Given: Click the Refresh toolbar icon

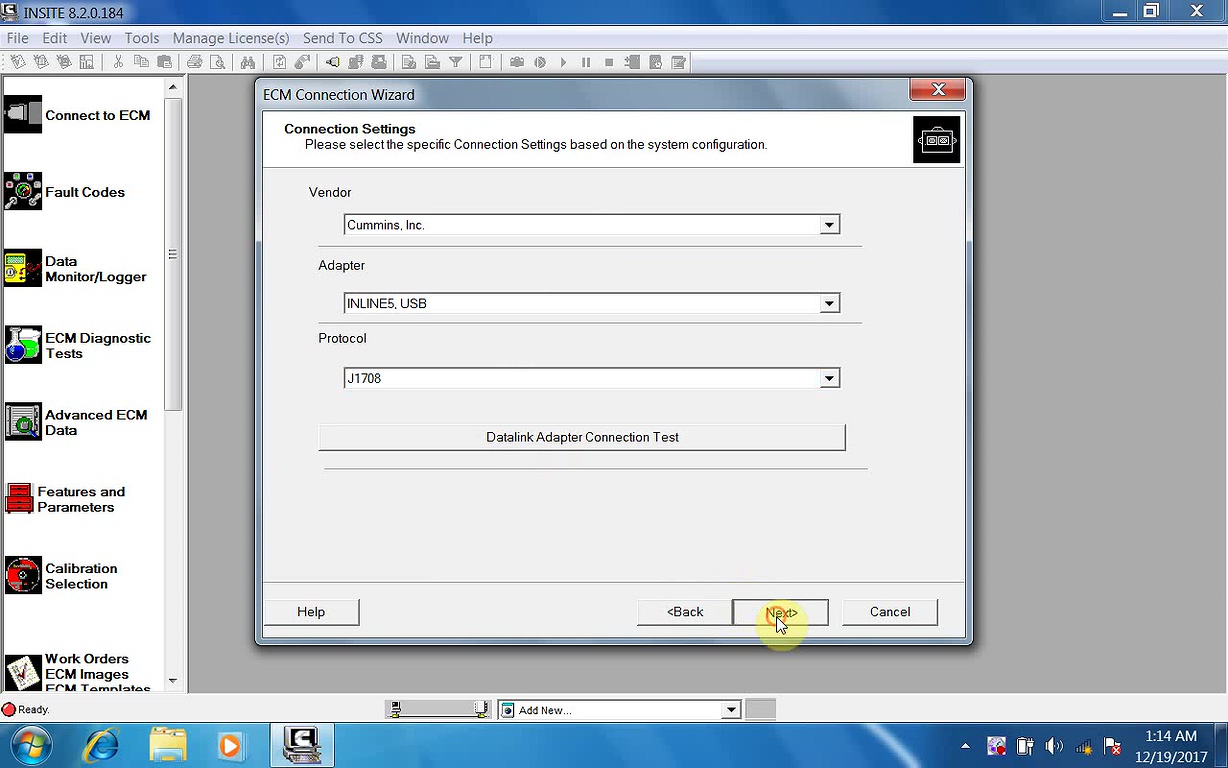Looking at the screenshot, I should click(279, 62).
